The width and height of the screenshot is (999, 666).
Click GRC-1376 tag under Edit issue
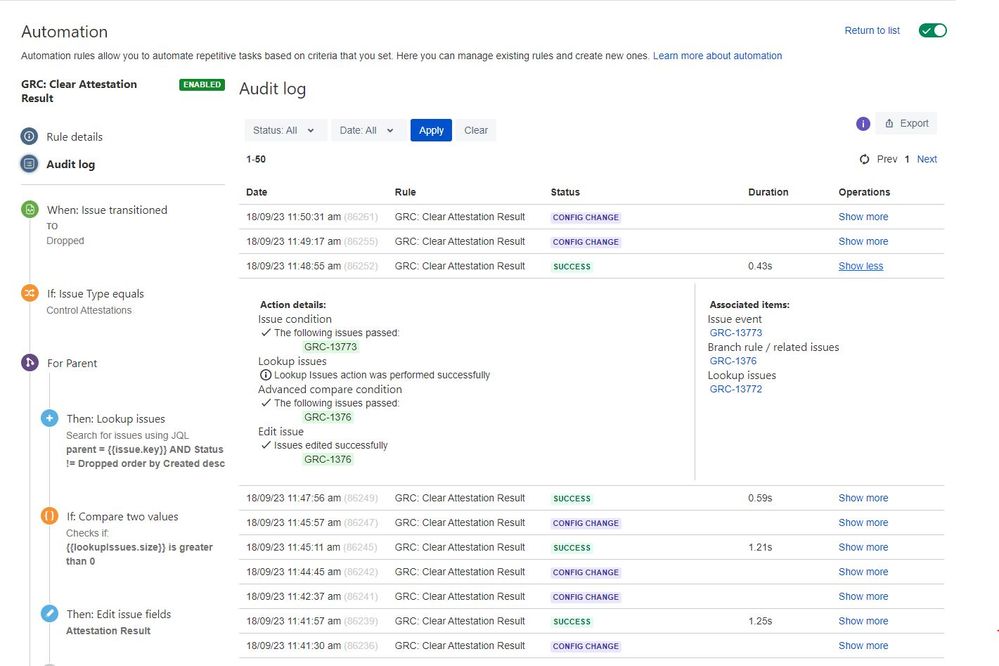point(327,459)
